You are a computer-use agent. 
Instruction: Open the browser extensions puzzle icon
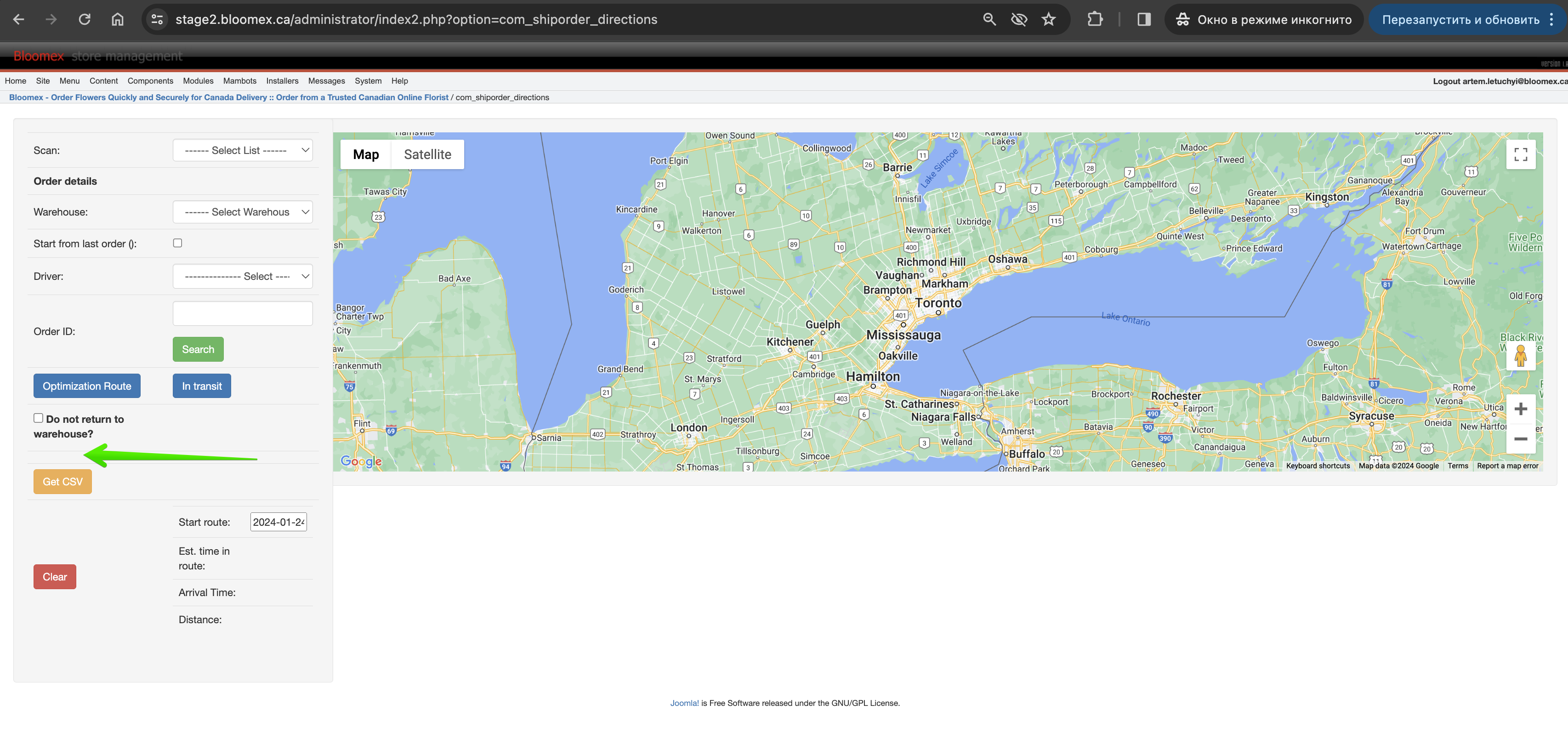(x=1095, y=19)
